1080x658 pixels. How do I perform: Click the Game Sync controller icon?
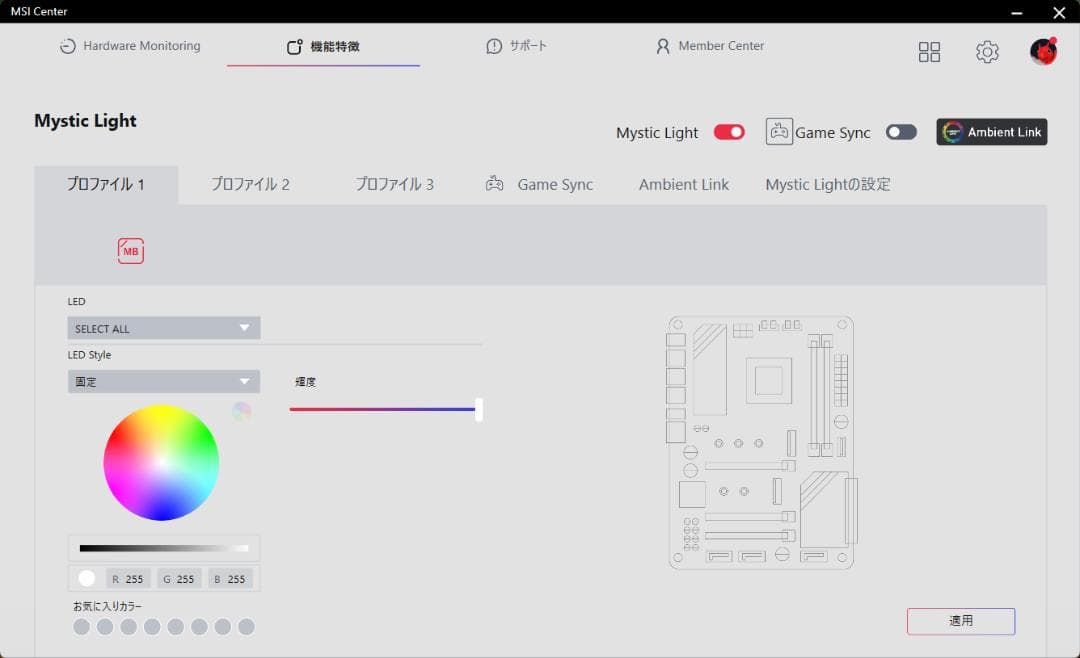coord(779,132)
